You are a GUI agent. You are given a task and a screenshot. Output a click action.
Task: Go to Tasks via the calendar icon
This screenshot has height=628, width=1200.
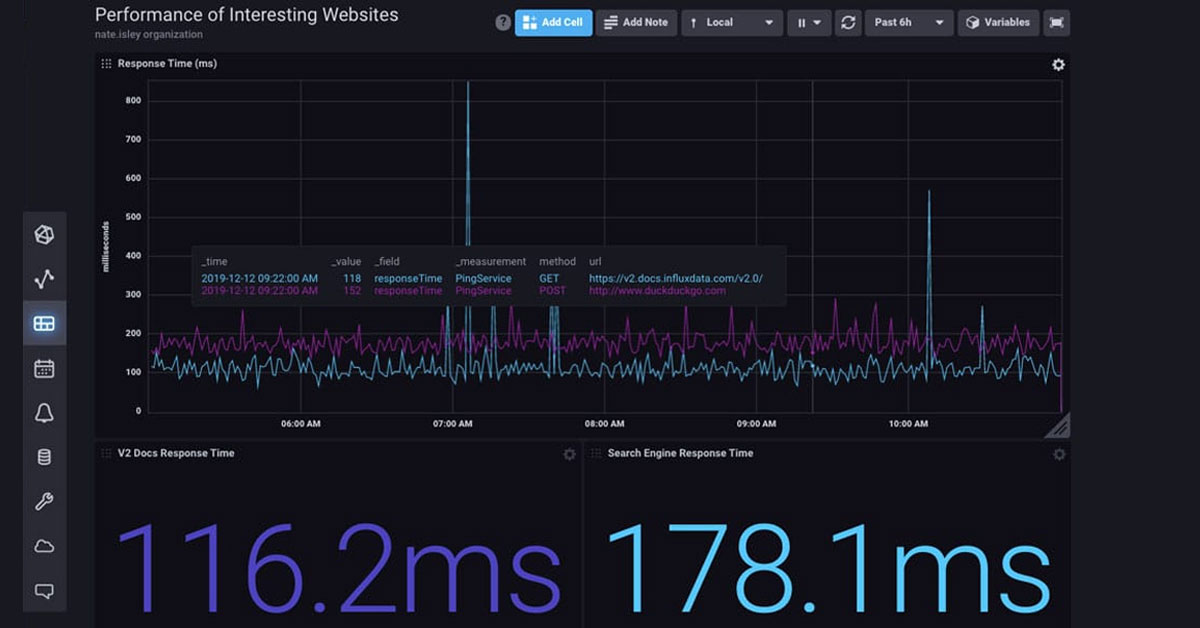tap(44, 368)
